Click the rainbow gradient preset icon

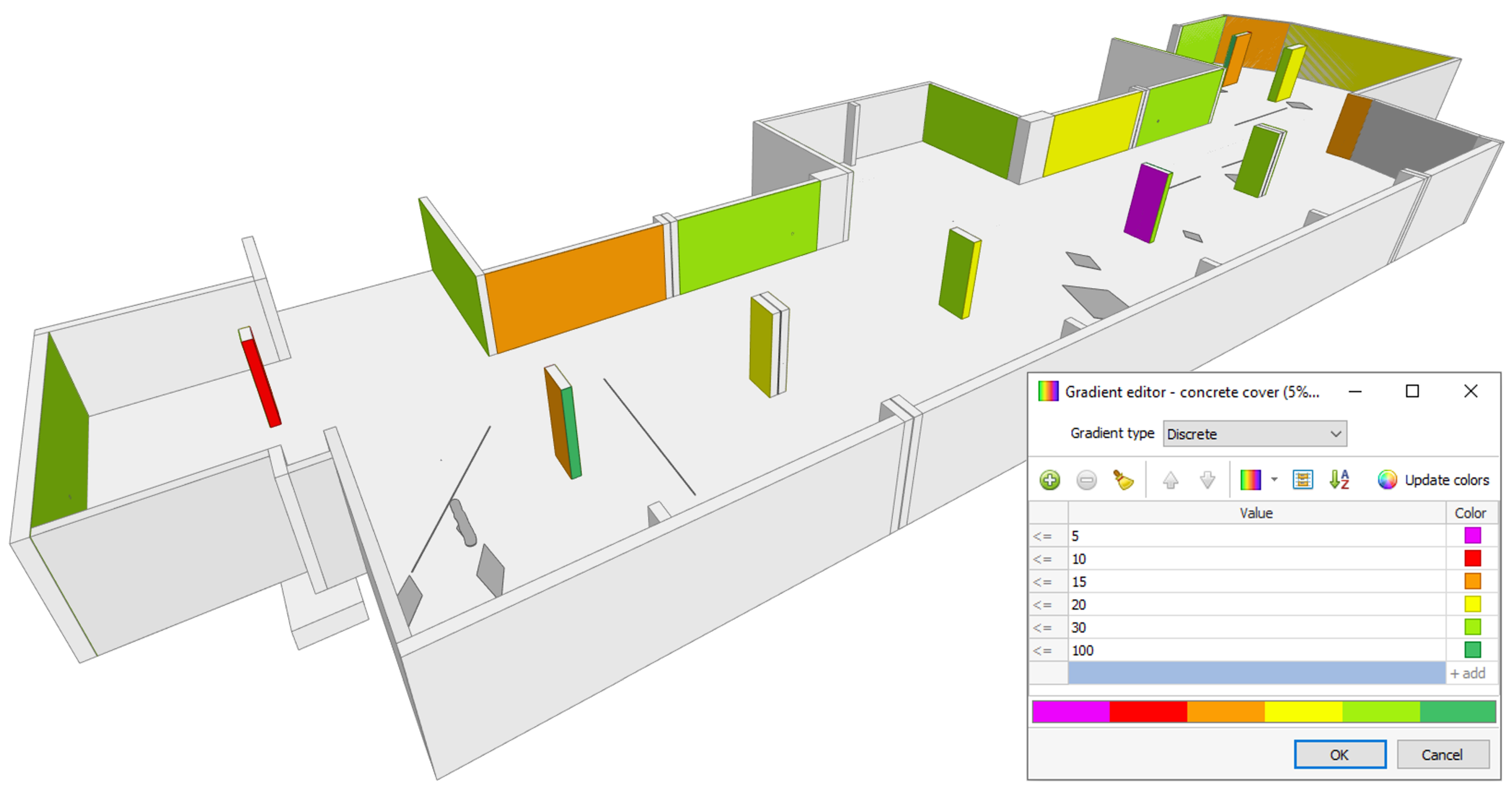coord(1250,480)
